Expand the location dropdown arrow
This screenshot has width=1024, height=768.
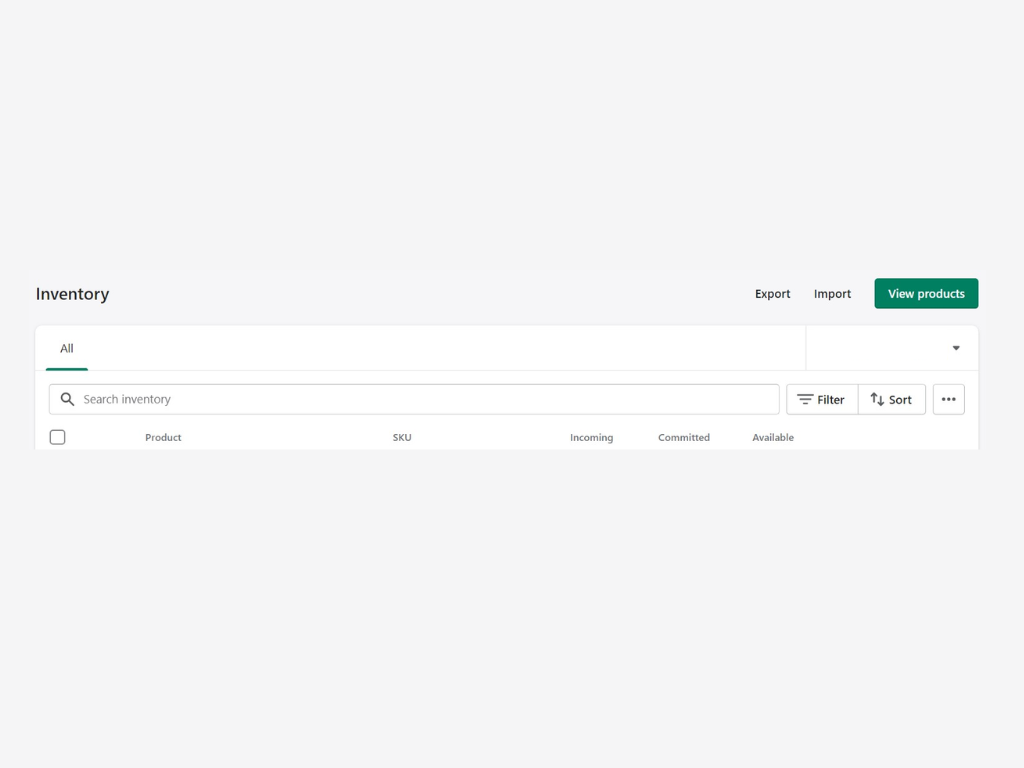[956, 348]
